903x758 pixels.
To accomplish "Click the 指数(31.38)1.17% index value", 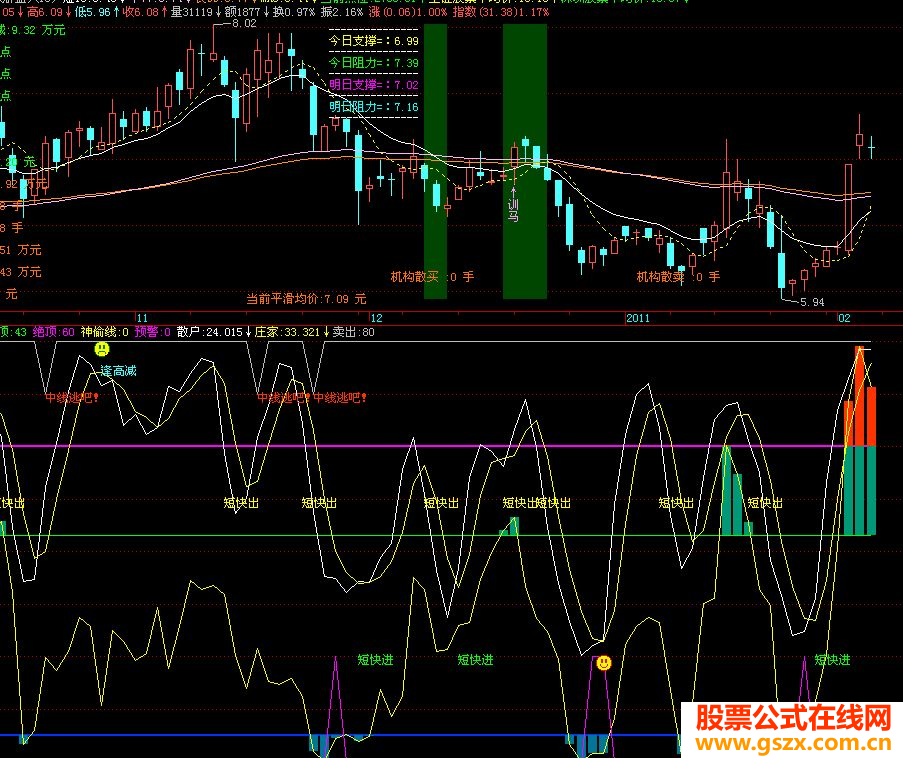I will point(500,12).
